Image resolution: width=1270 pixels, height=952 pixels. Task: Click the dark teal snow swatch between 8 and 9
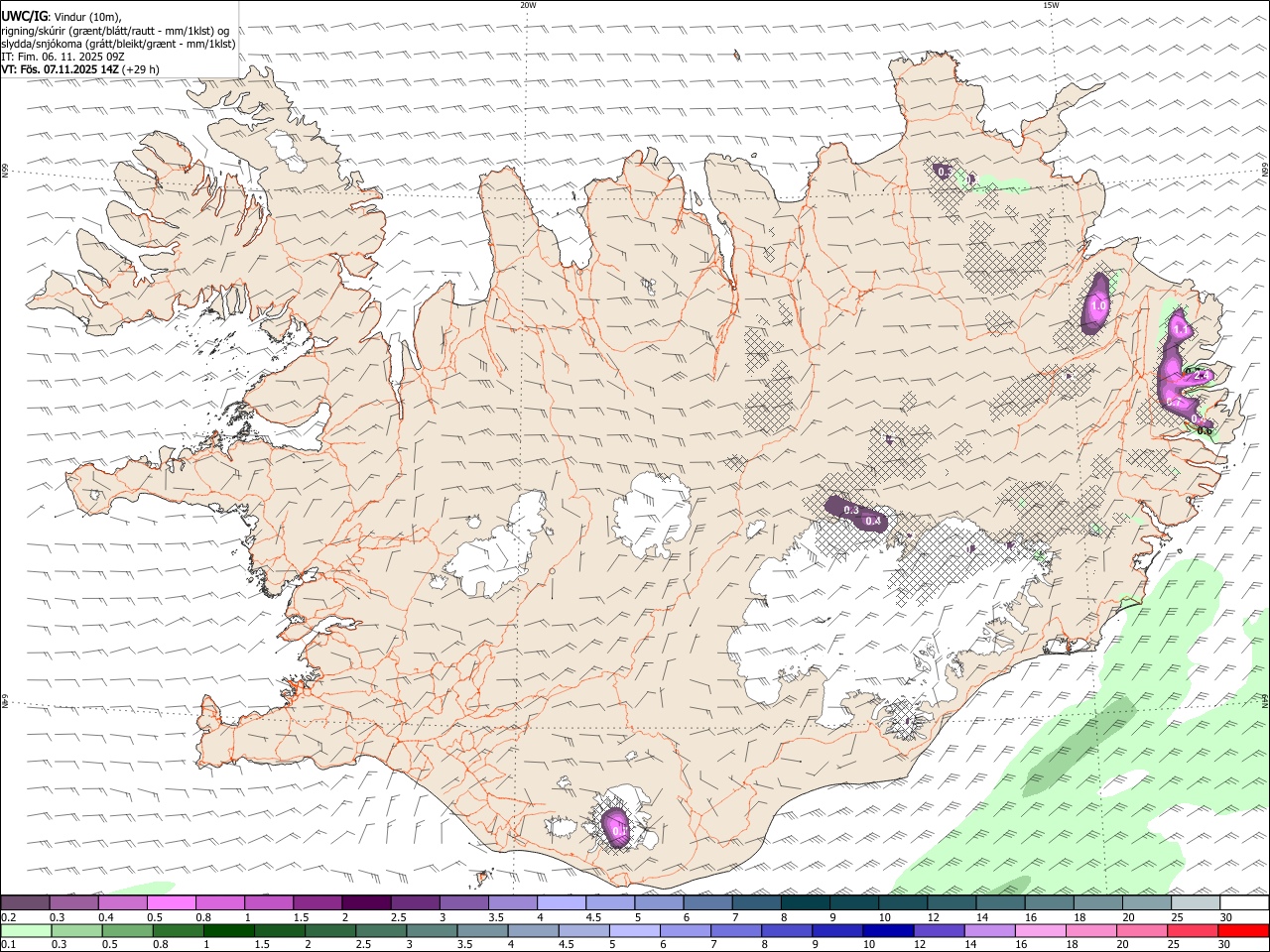tap(805, 903)
